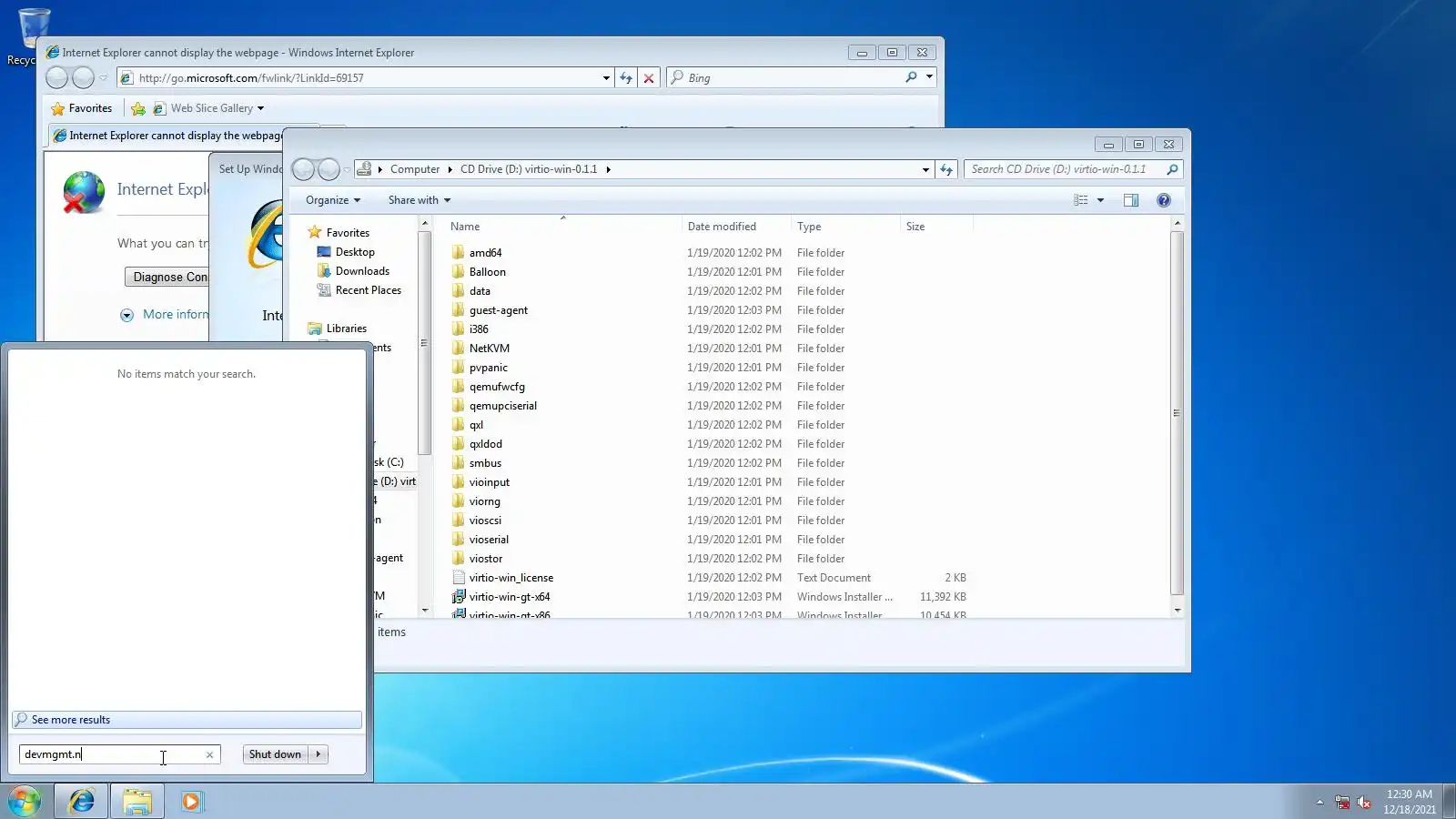Open the Start menu orb
Image resolution: width=1456 pixels, height=819 pixels.
[25, 801]
